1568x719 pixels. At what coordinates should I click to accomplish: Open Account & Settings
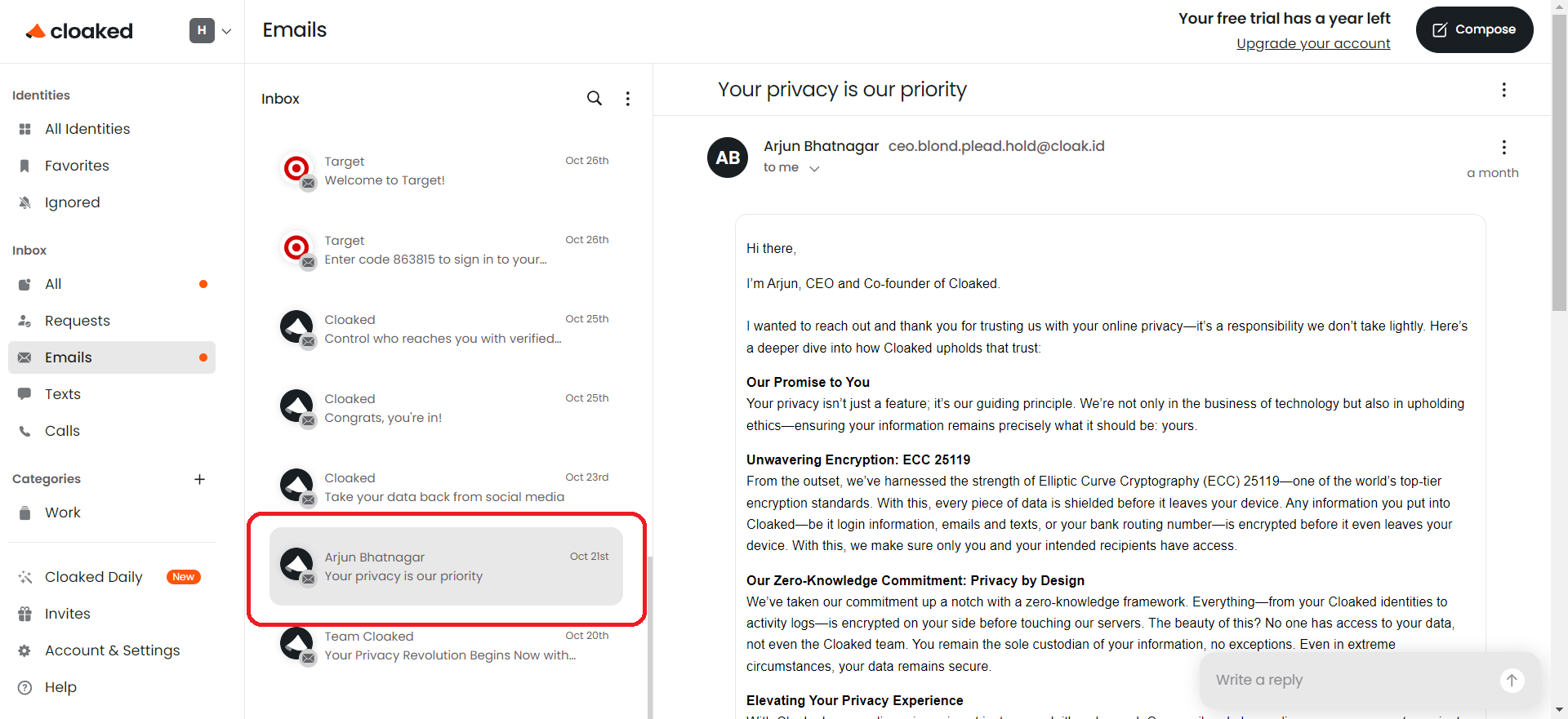click(x=112, y=650)
